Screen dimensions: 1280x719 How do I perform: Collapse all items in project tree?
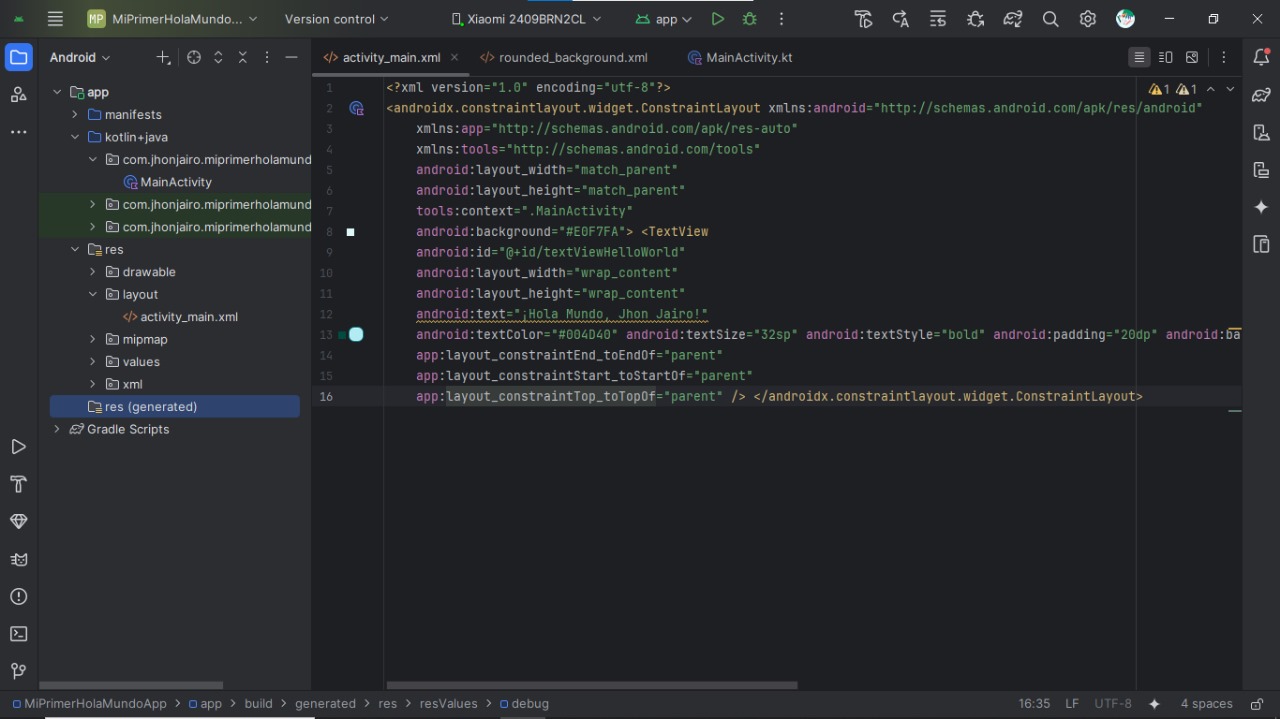[242, 58]
